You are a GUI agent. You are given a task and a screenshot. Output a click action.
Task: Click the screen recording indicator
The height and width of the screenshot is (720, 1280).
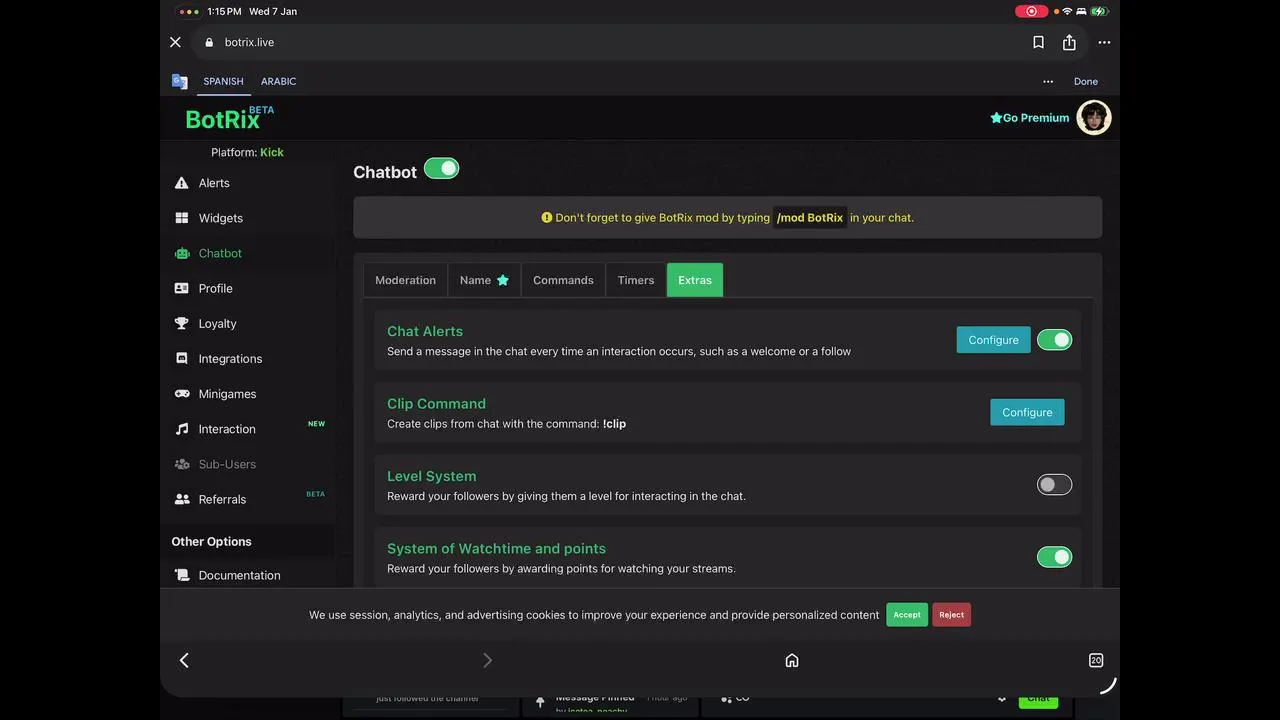1032,11
